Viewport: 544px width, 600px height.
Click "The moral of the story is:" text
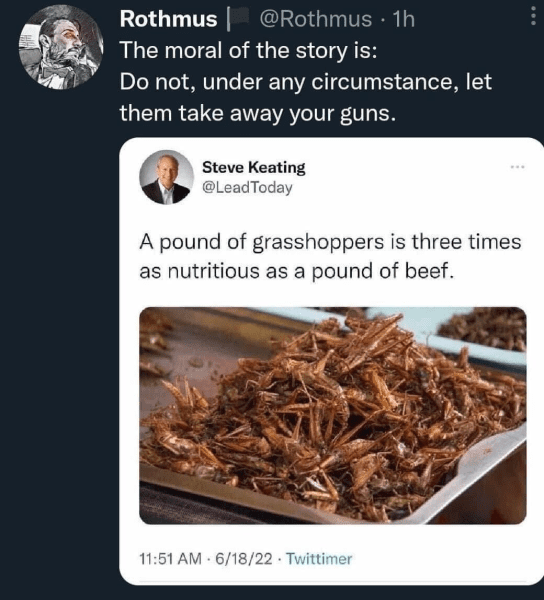[249, 50]
